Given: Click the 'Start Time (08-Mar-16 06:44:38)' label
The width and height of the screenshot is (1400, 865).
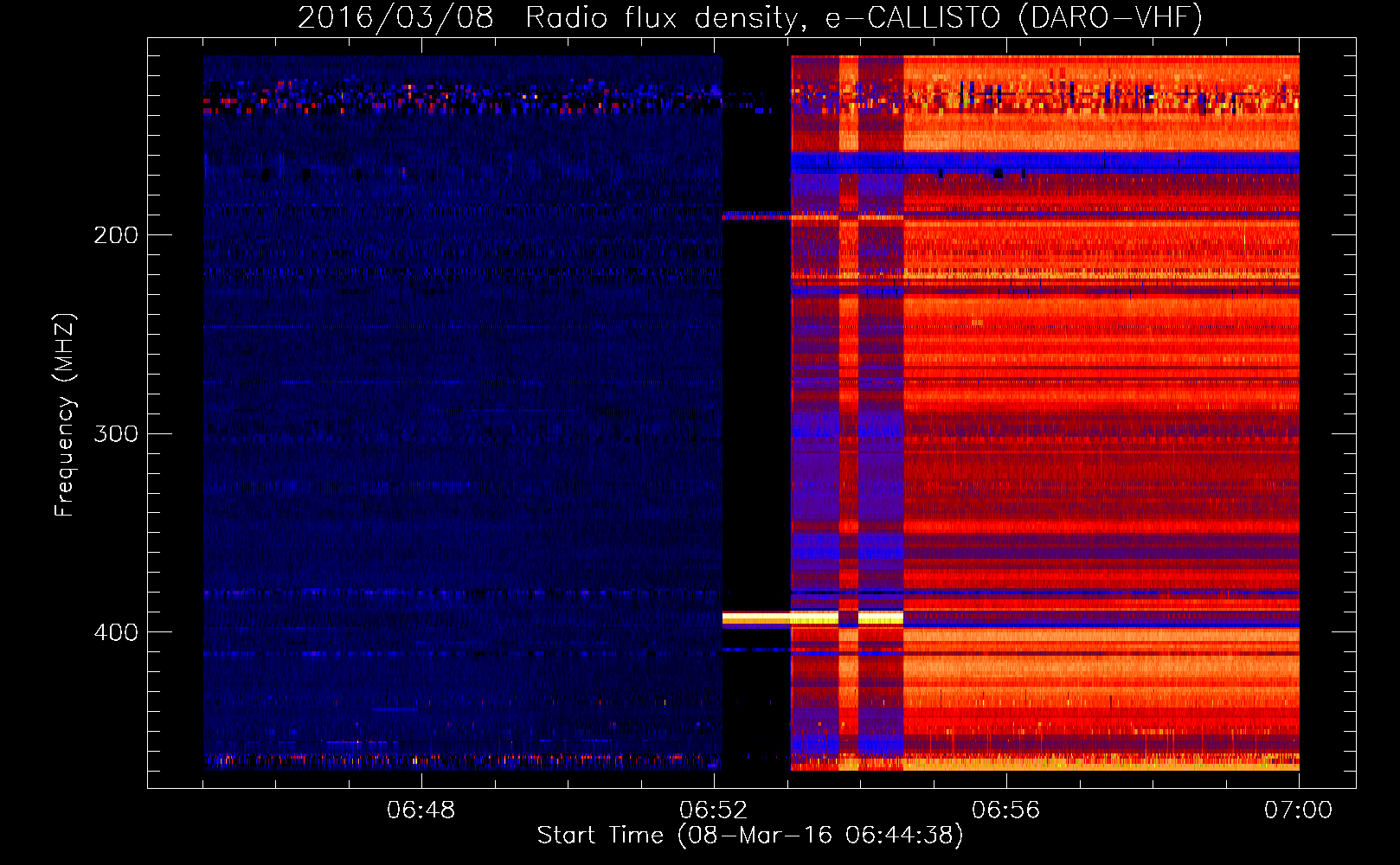Looking at the screenshot, I should 750,836.
